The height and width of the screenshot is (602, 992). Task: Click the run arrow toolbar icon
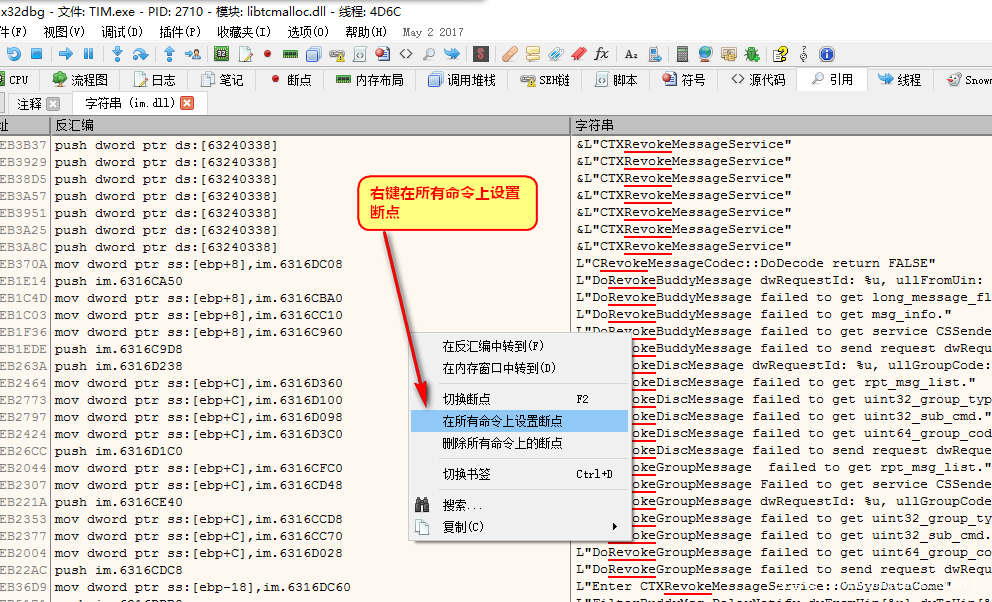pos(65,54)
